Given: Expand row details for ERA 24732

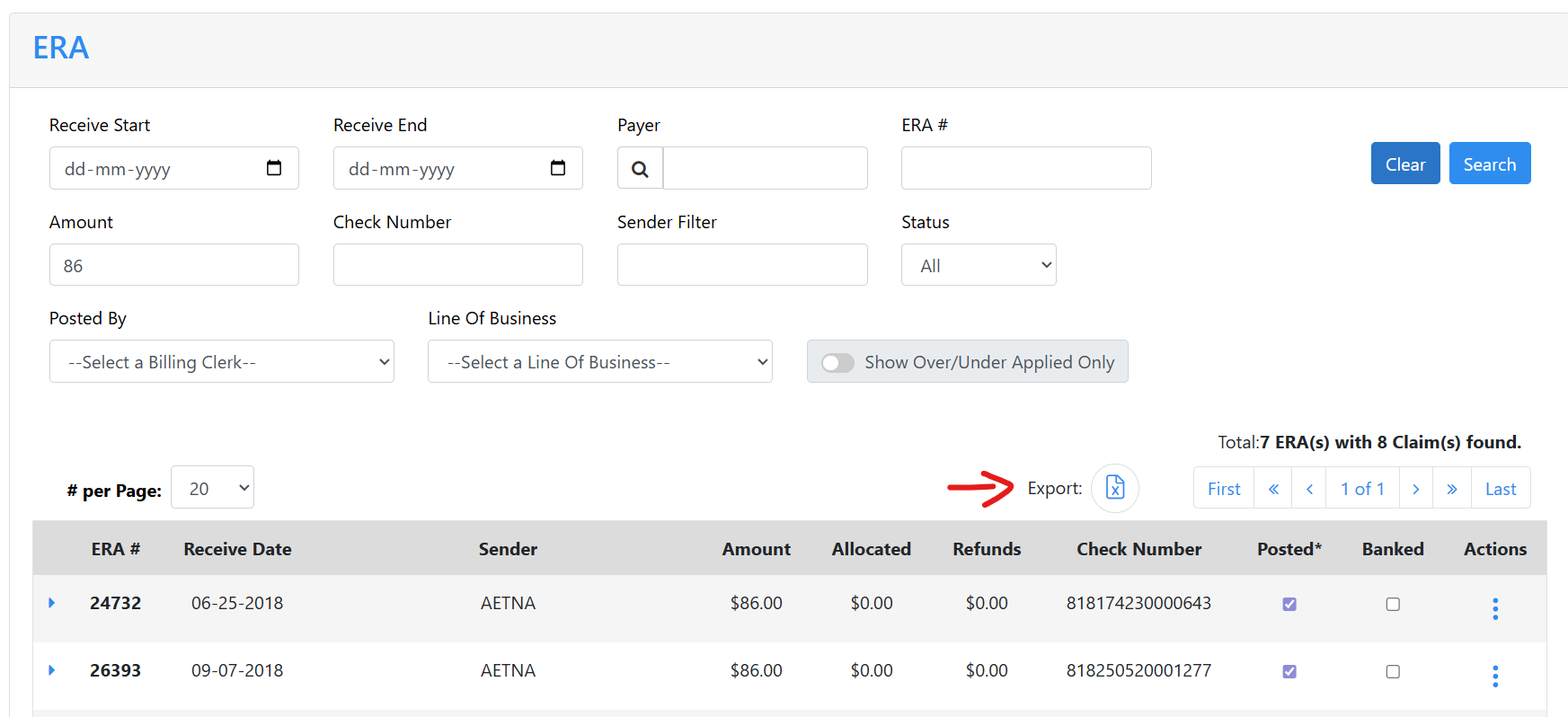Looking at the screenshot, I should 52,603.
